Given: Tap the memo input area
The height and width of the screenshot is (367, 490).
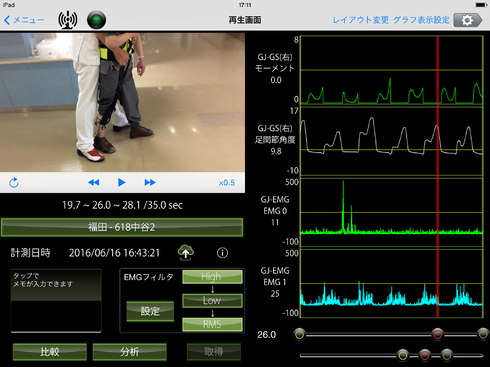Looking at the screenshot, I should point(56,301).
